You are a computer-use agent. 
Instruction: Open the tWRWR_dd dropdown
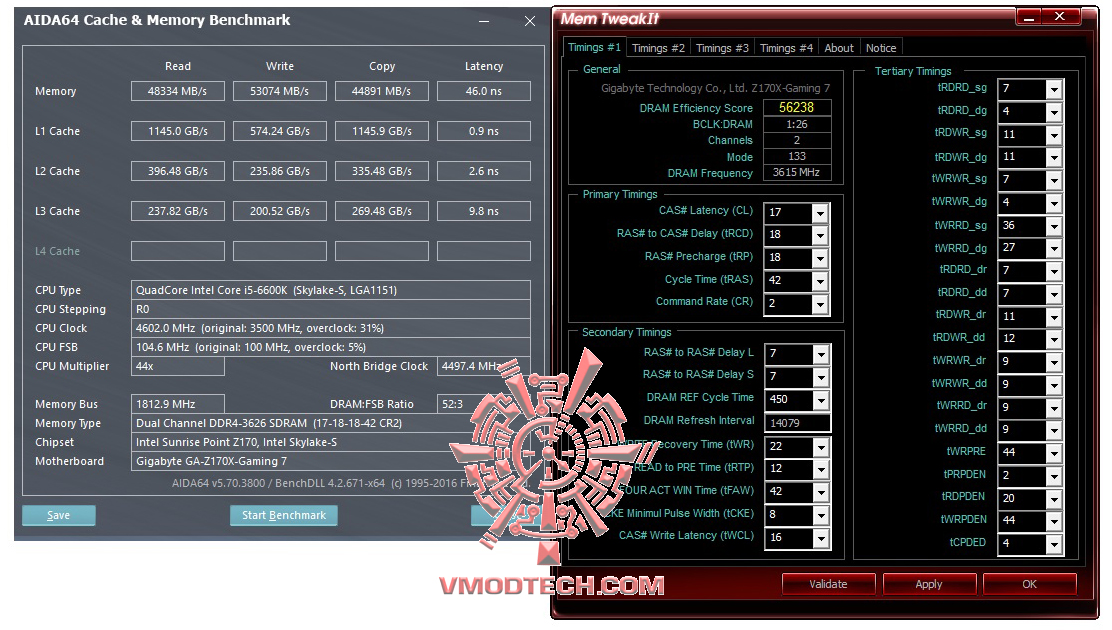tap(1054, 385)
